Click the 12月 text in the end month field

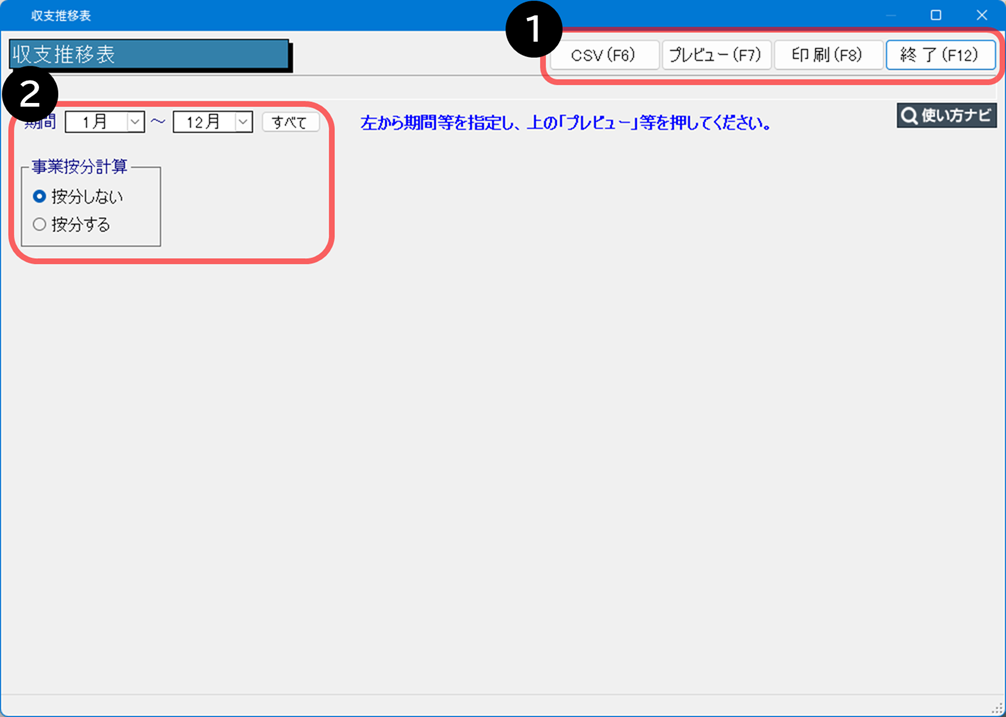pos(203,122)
